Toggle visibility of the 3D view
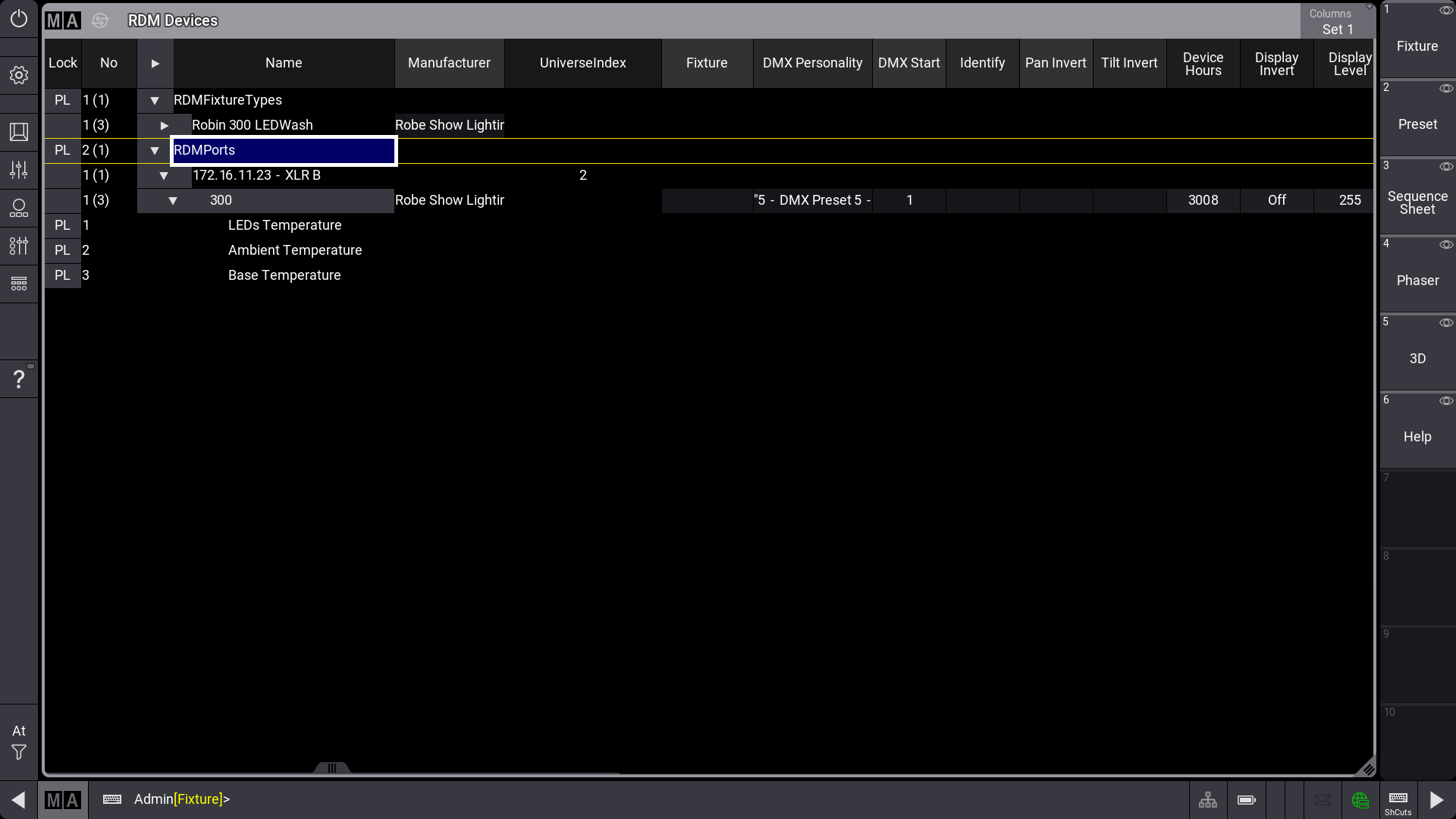The image size is (1456, 819). tap(1447, 322)
